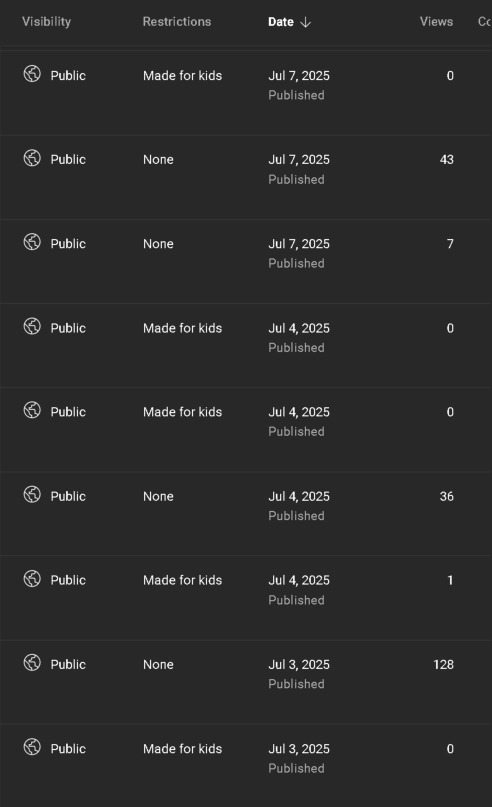The width and height of the screenshot is (492, 807).
Task: Click globe icon for video with 128 views
Action: point(32,662)
